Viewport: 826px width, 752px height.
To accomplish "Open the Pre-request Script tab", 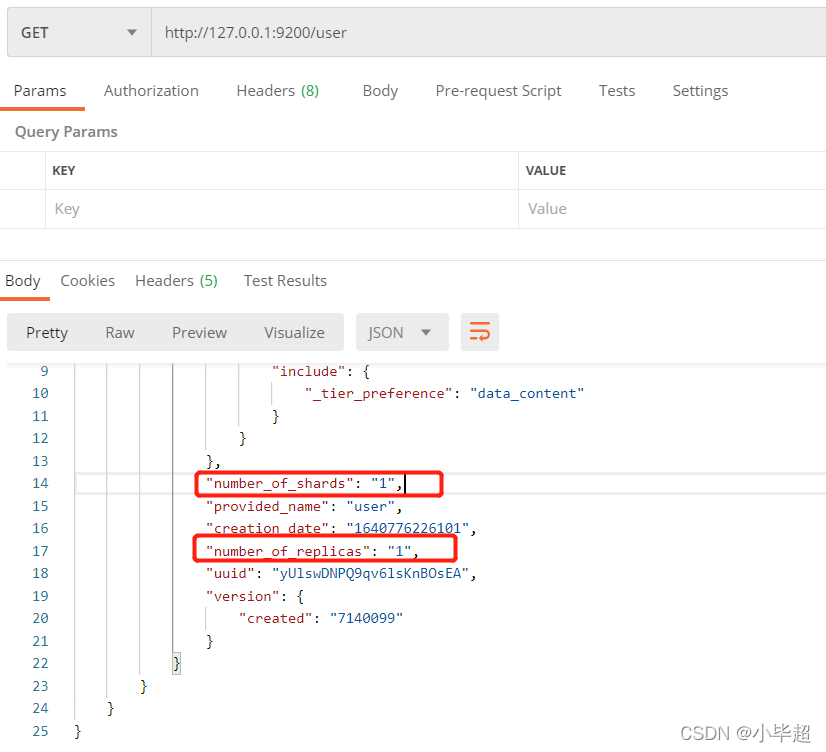I will (498, 91).
